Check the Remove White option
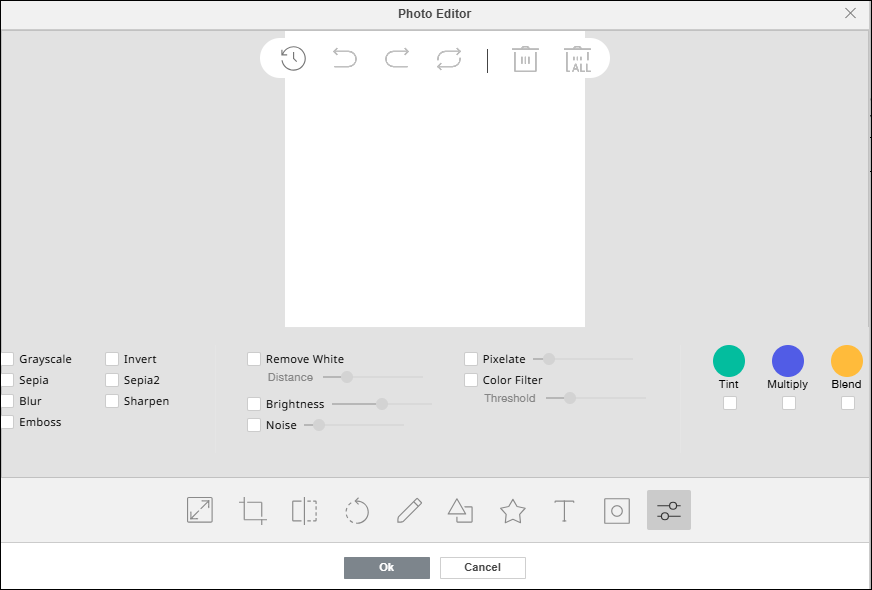Screen dimensions: 872x590 coord(254,359)
